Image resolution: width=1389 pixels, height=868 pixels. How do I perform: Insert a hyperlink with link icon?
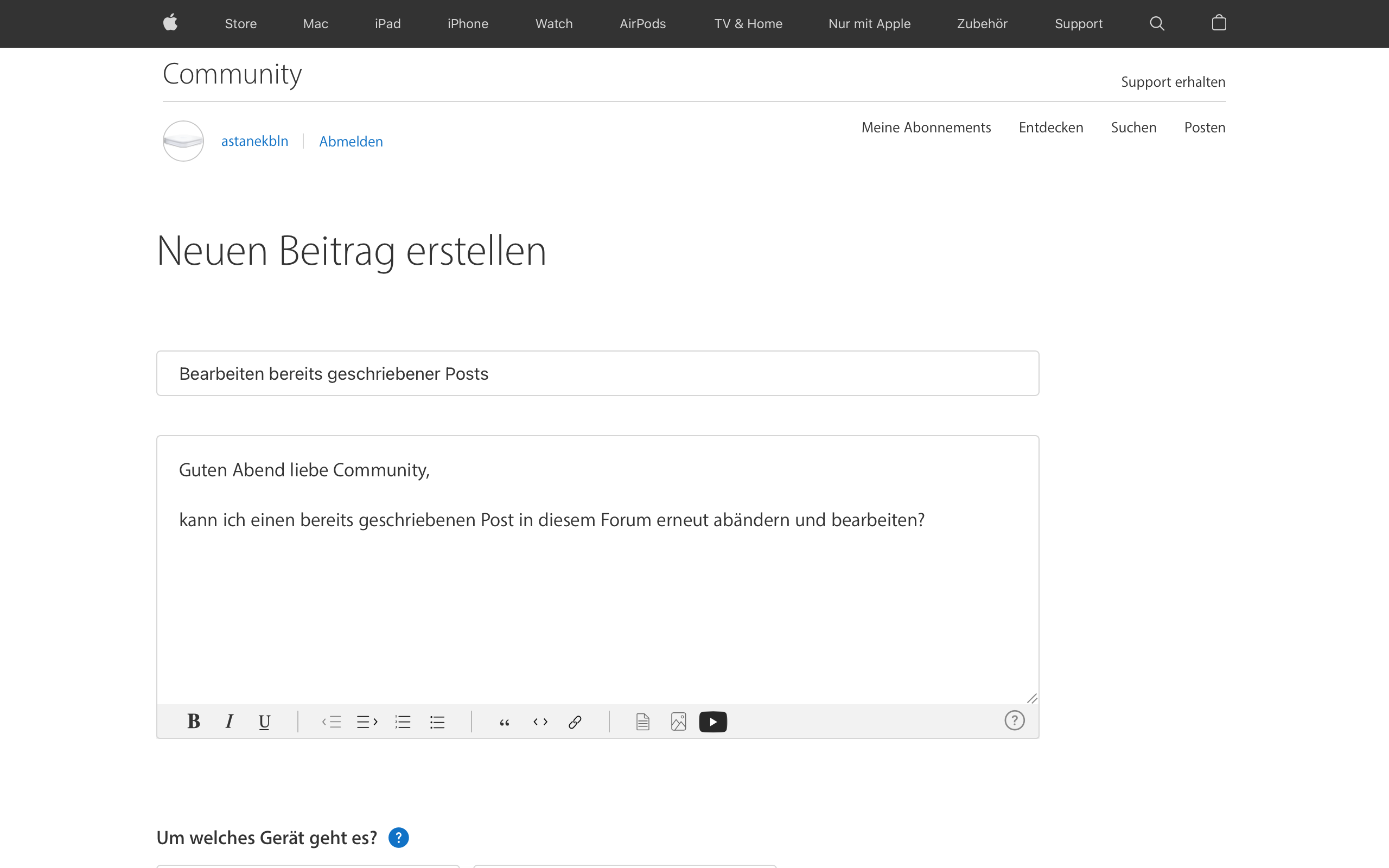click(575, 722)
